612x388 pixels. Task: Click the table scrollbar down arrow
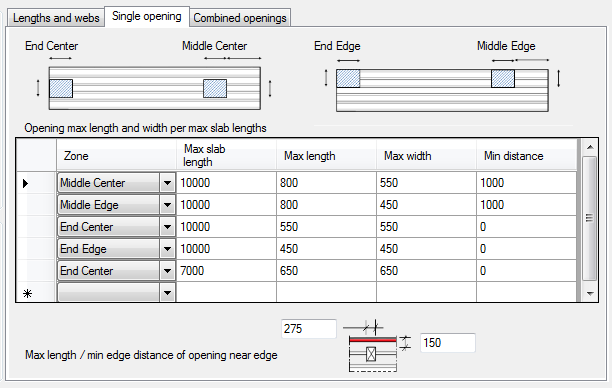(x=590, y=294)
